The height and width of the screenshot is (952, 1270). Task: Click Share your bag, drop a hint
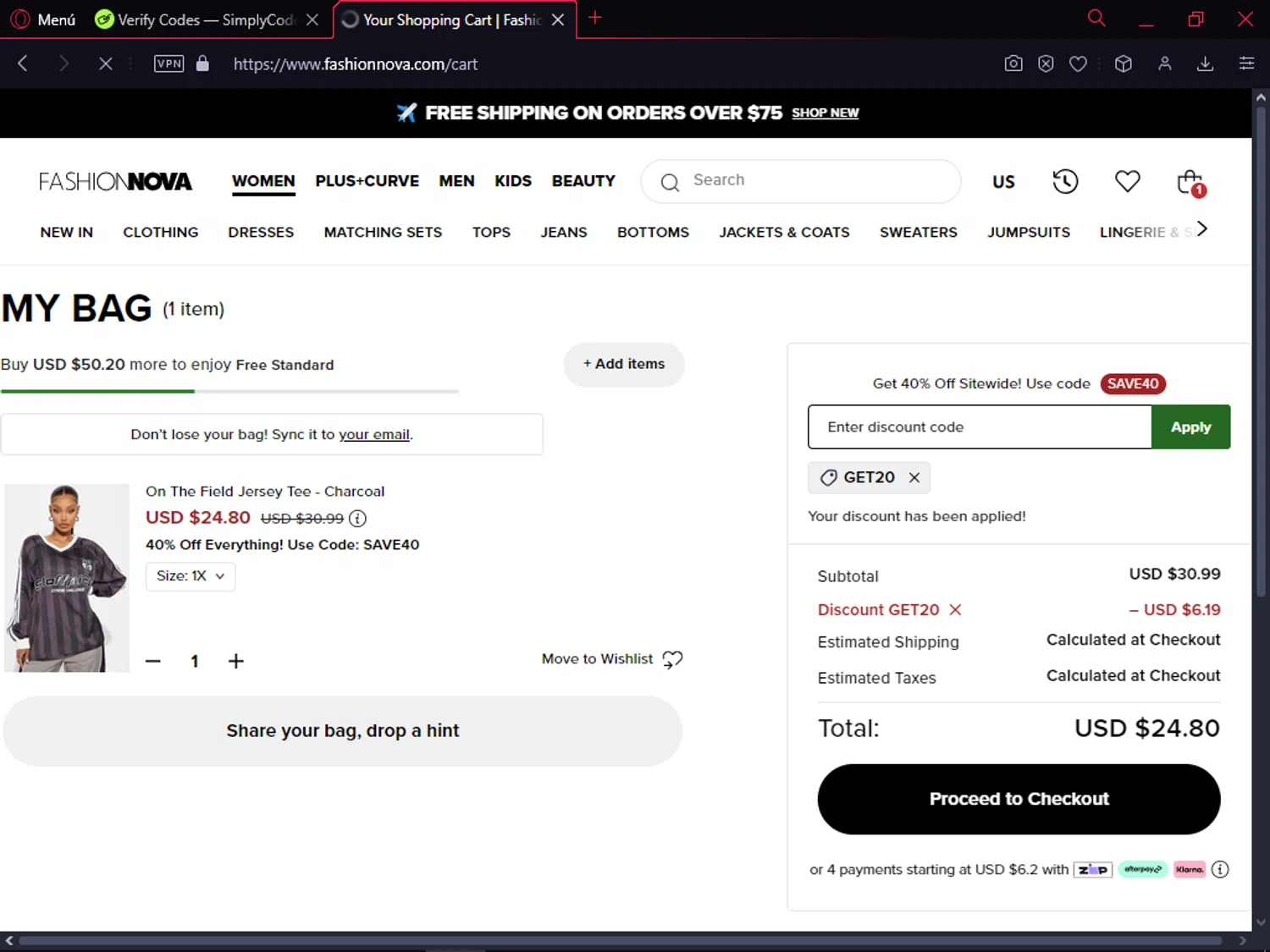[x=343, y=730]
